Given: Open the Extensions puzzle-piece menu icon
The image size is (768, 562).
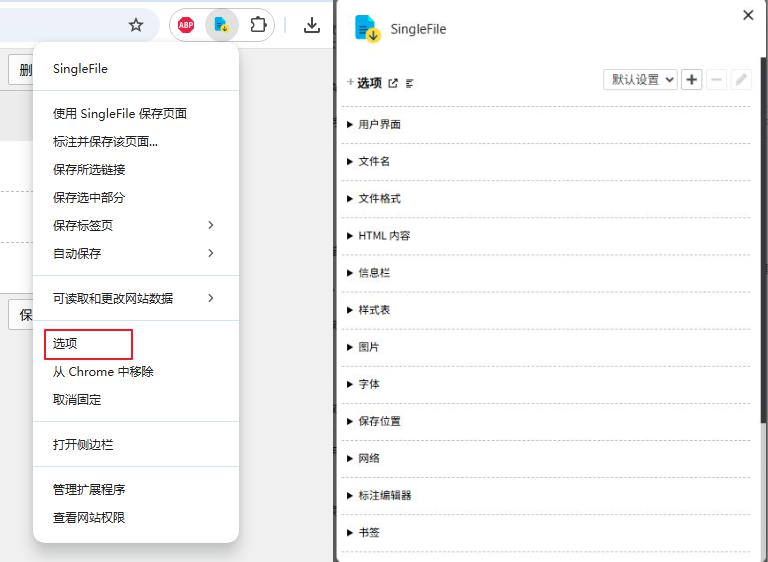Looking at the screenshot, I should 258,24.
